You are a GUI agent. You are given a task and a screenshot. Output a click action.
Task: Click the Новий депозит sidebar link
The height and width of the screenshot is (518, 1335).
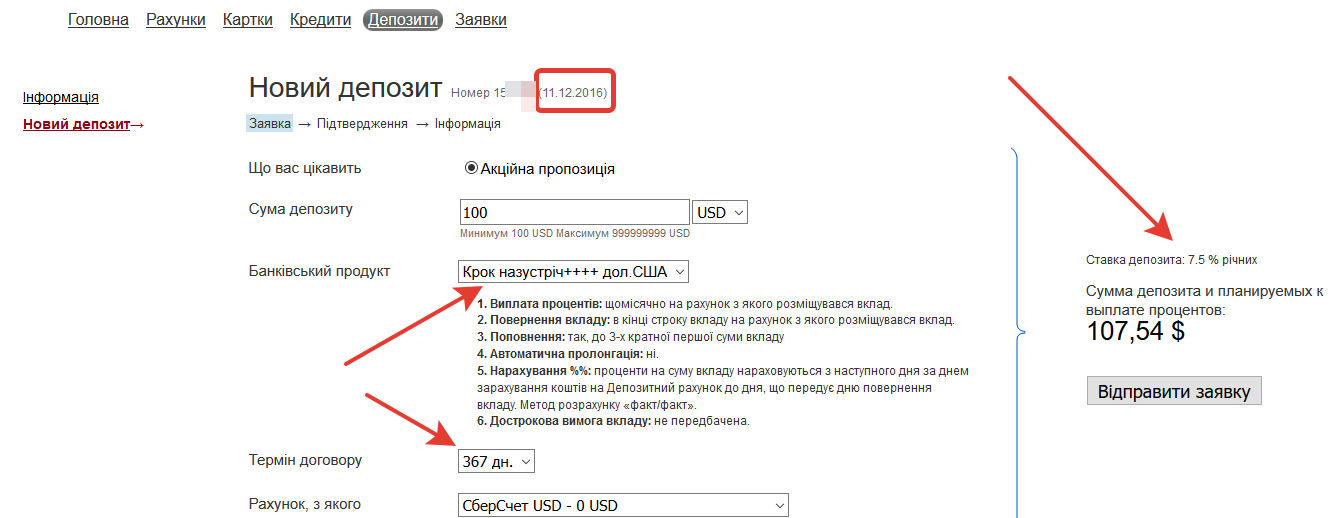tap(77, 125)
